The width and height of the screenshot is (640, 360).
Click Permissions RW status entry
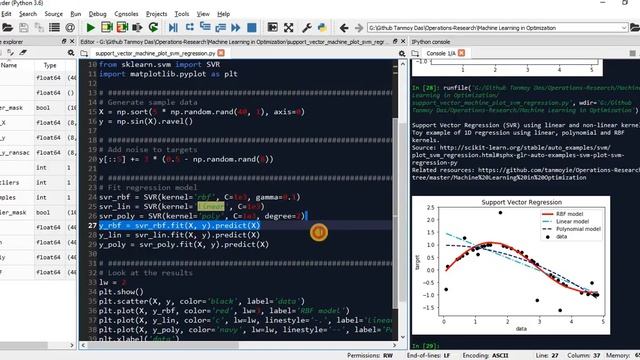pyautogui.click(x=370, y=356)
